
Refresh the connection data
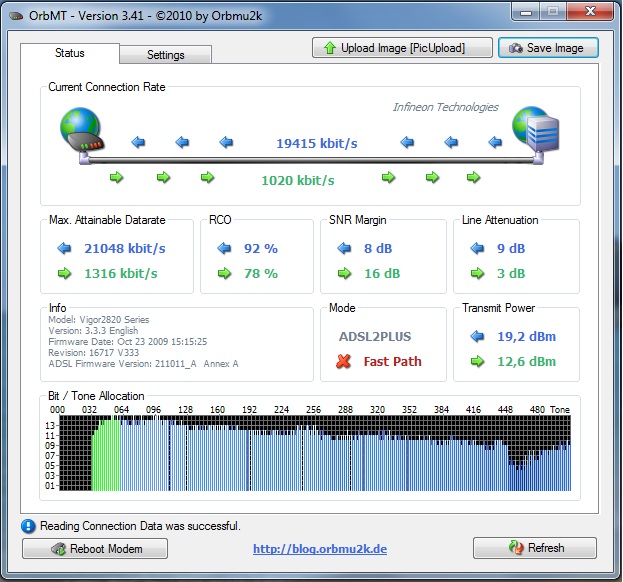[x=535, y=548]
